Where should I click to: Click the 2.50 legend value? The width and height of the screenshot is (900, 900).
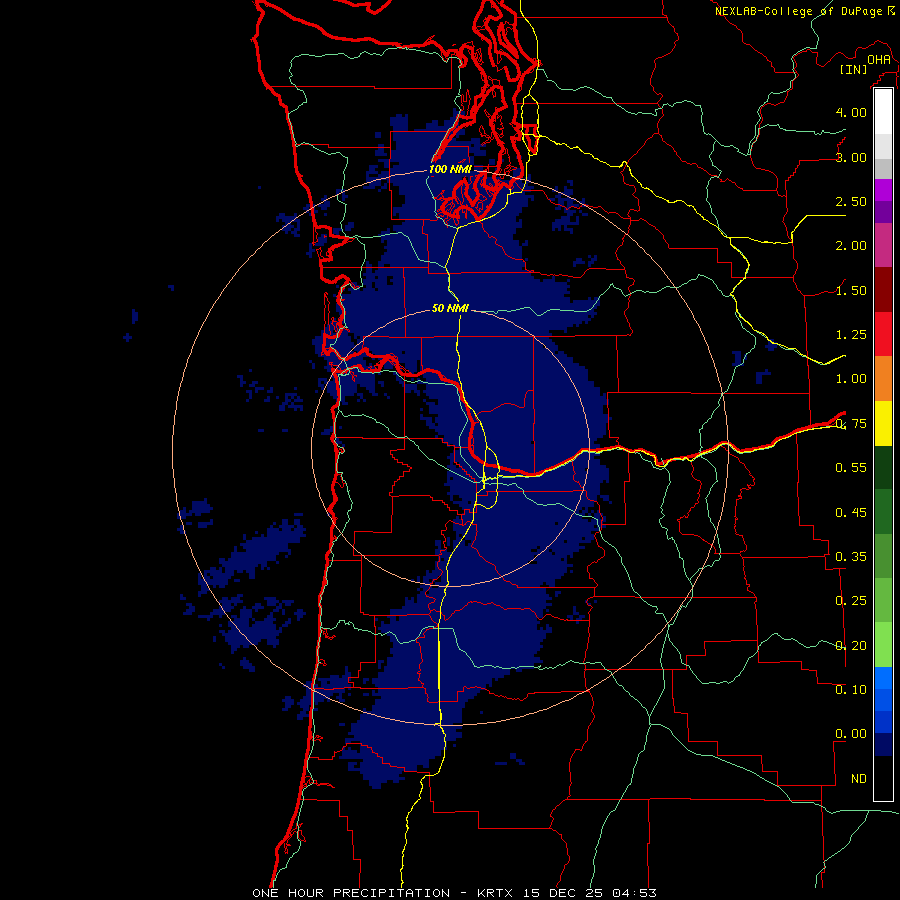point(851,201)
